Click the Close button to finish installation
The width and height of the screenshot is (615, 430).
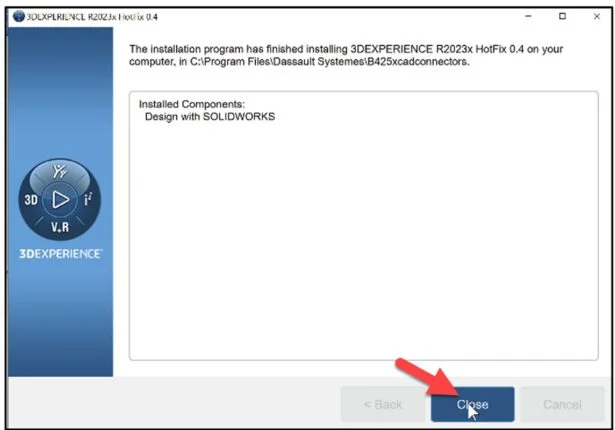point(472,404)
